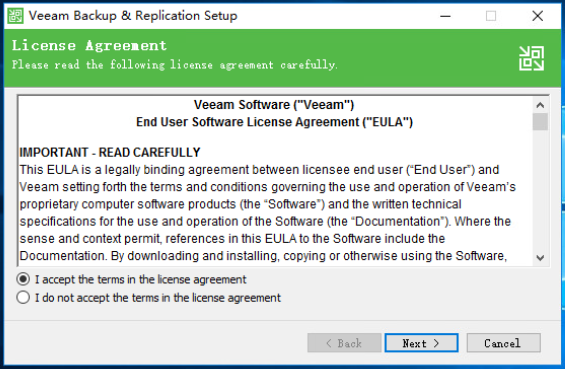The width and height of the screenshot is (565, 369).
Task: Select 'I accept the terms' radio button
Action: click(23, 279)
